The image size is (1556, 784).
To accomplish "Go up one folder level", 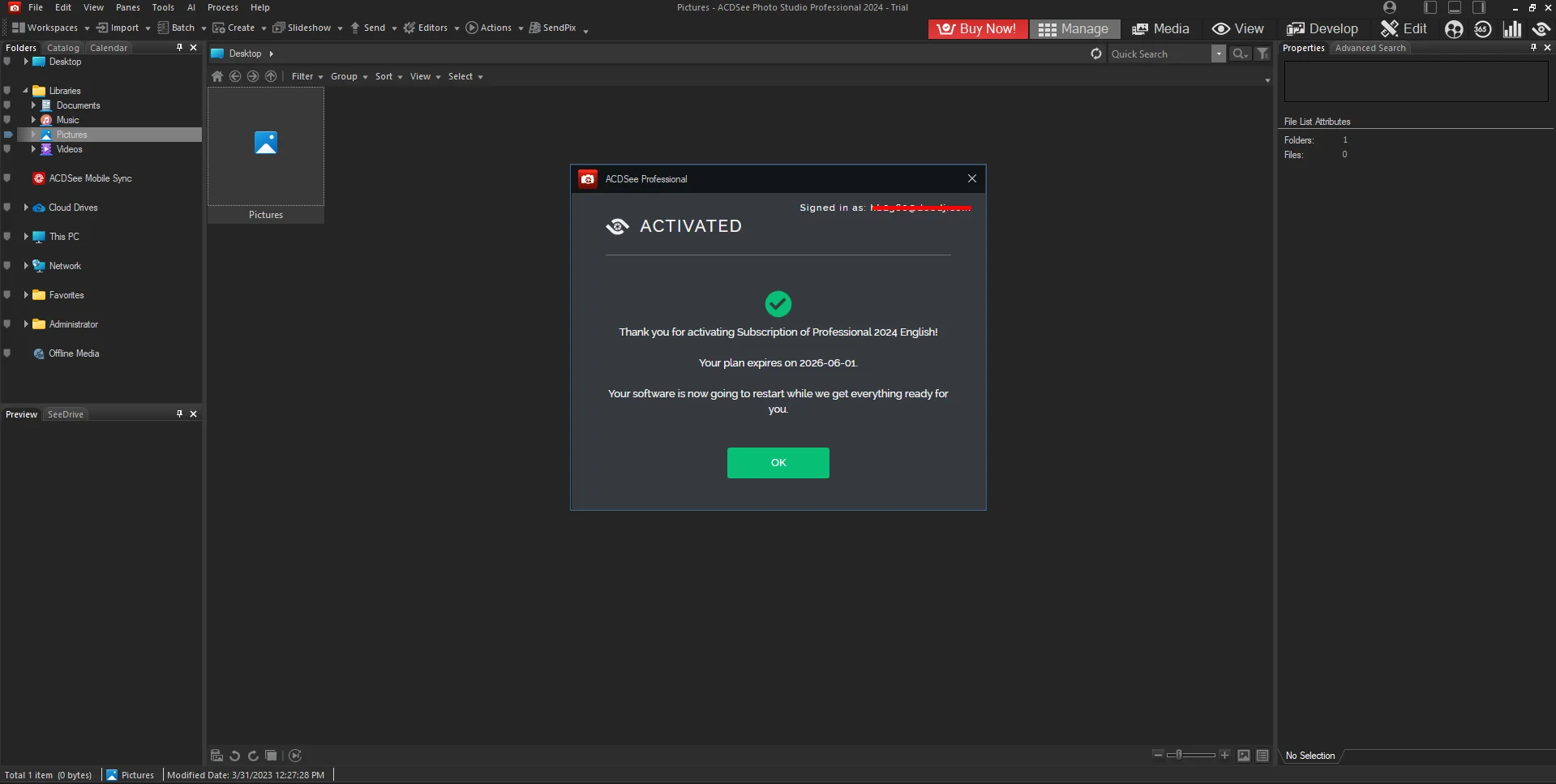I will (x=271, y=76).
